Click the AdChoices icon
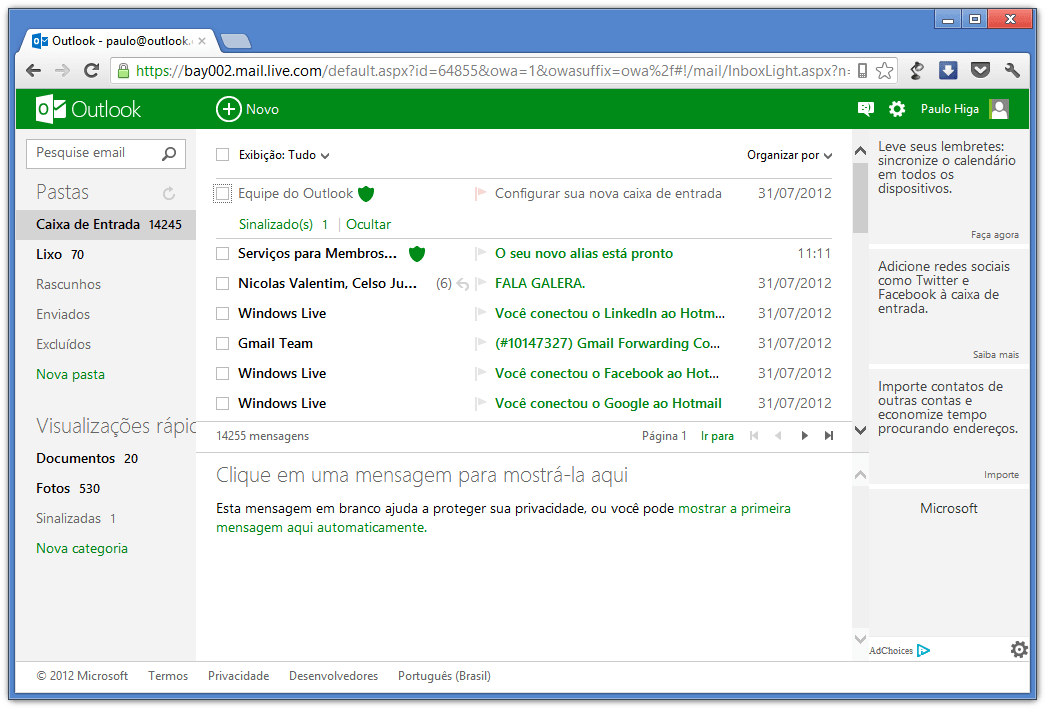 click(924, 650)
